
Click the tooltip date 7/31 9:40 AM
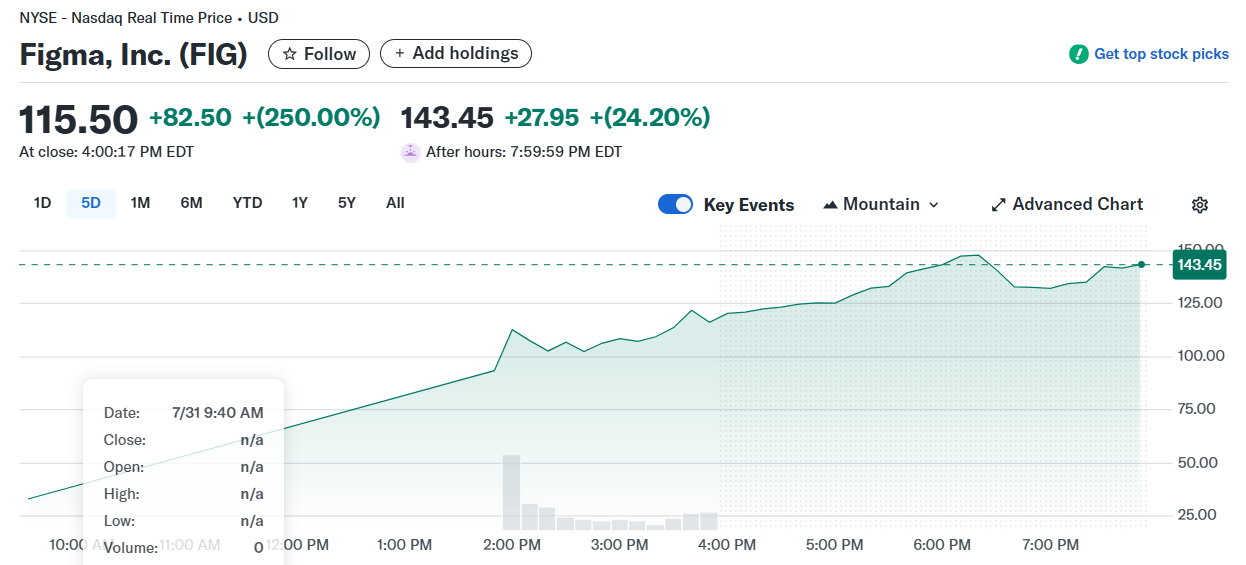point(218,413)
